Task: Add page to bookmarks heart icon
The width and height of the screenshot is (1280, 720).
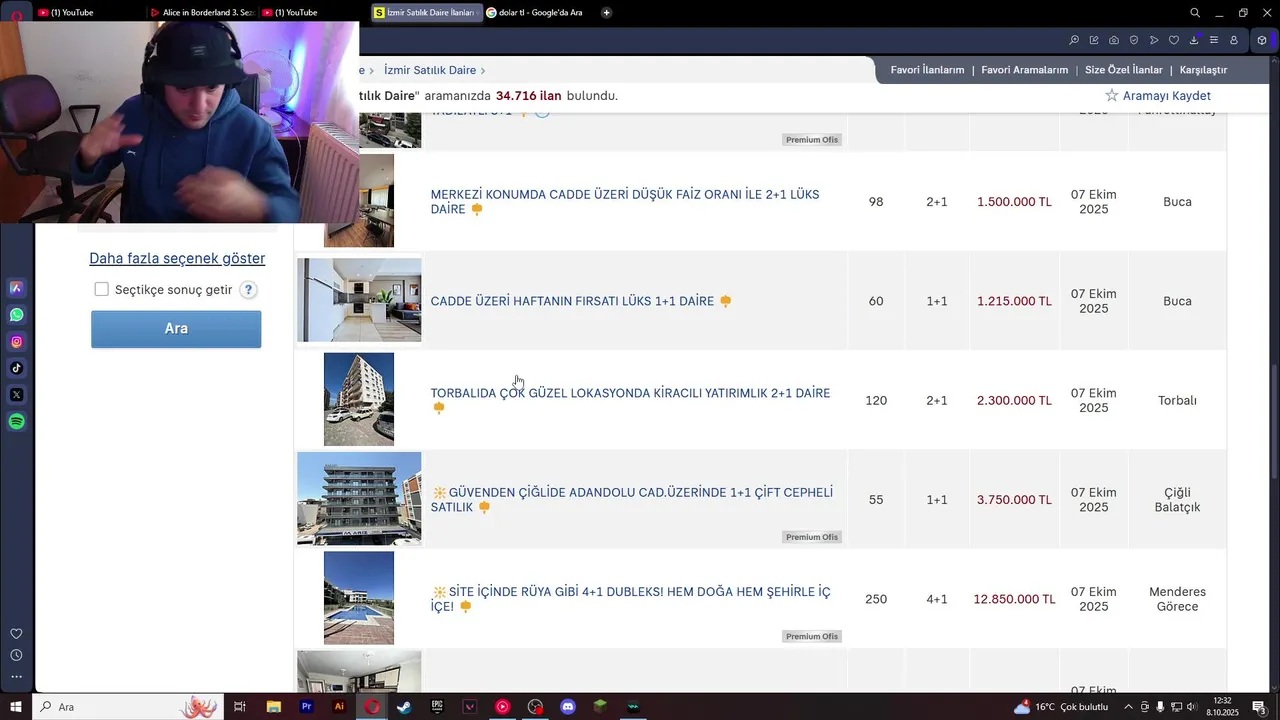Action: click(1174, 40)
